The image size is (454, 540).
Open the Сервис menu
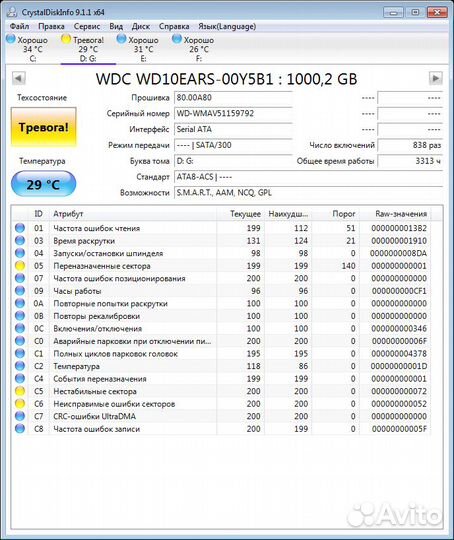(x=87, y=27)
